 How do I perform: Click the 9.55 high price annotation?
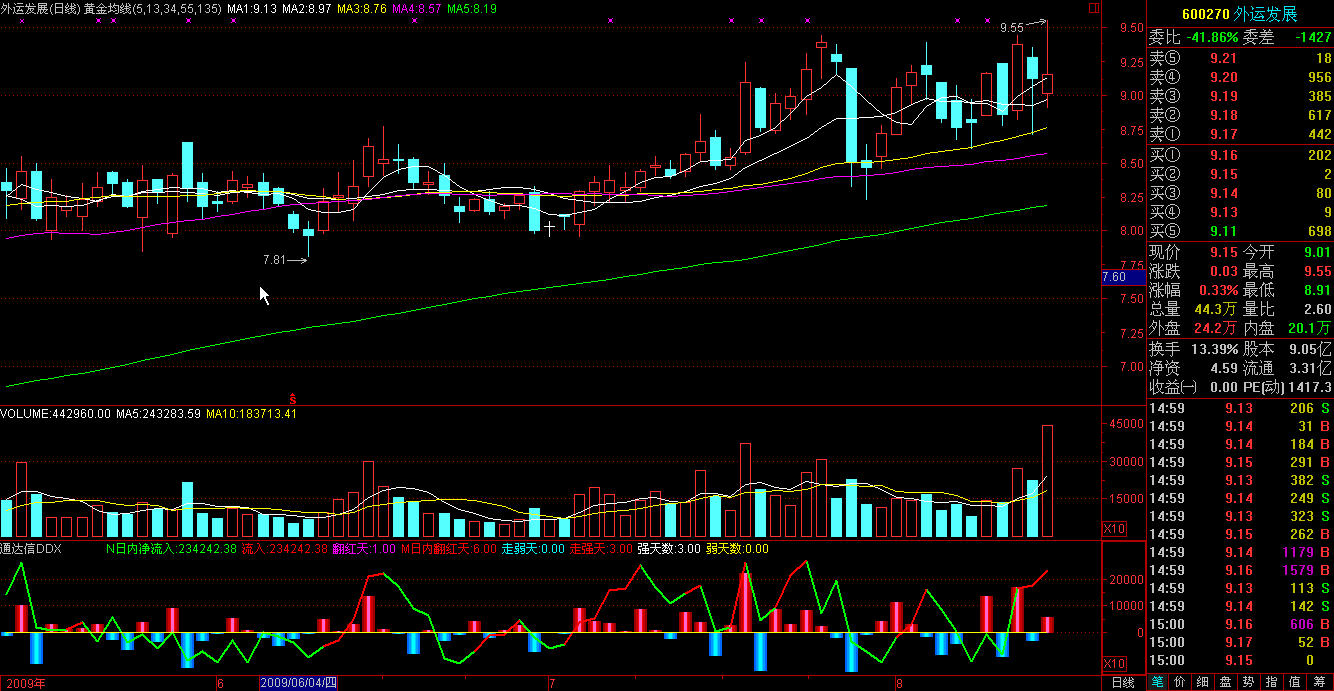(x=1012, y=28)
